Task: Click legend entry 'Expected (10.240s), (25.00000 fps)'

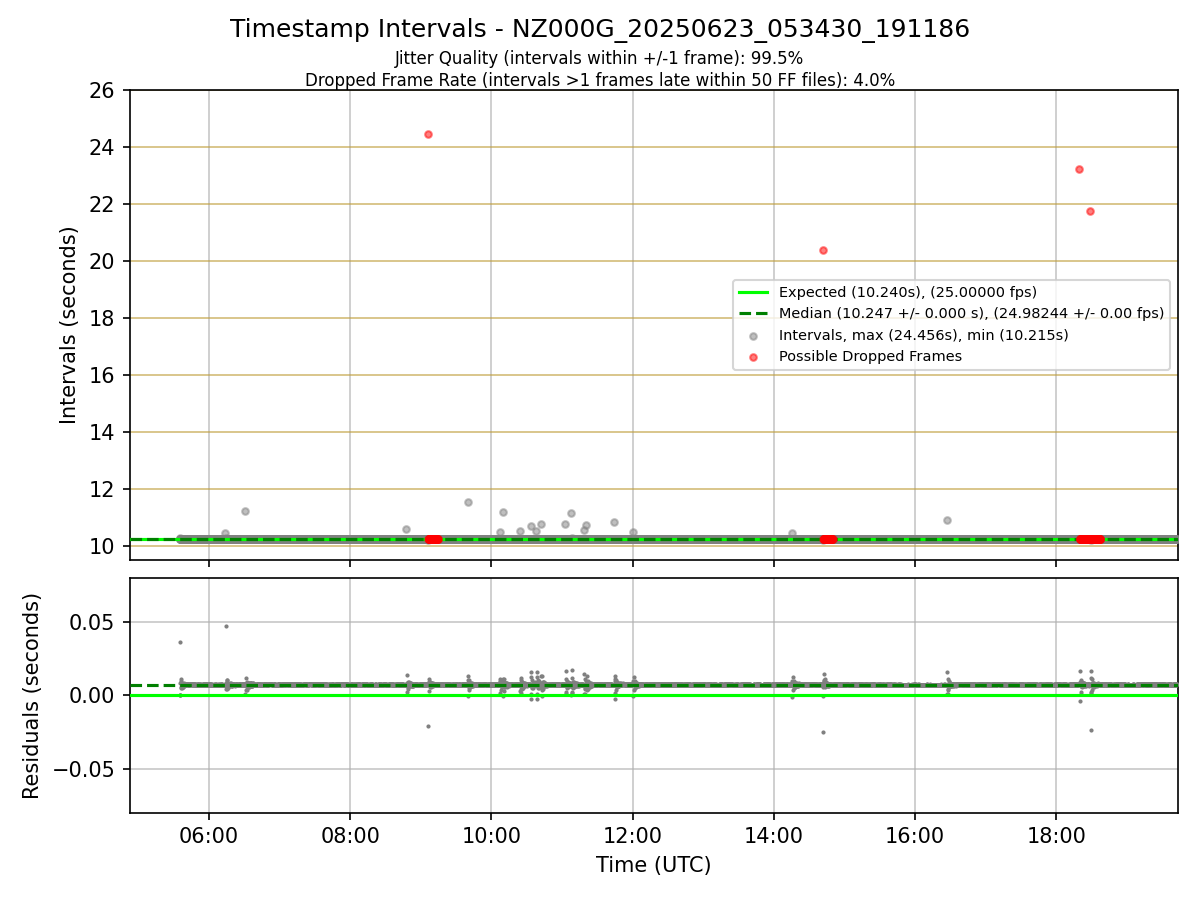Action: click(x=907, y=292)
